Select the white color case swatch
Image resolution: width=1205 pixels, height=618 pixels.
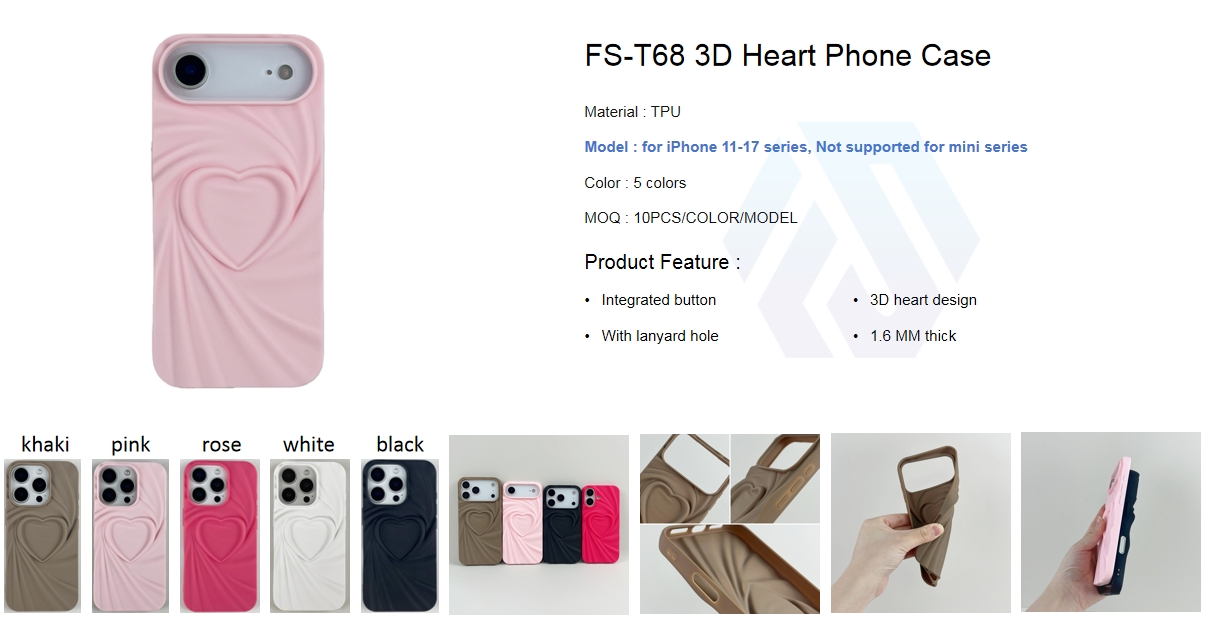(x=309, y=536)
